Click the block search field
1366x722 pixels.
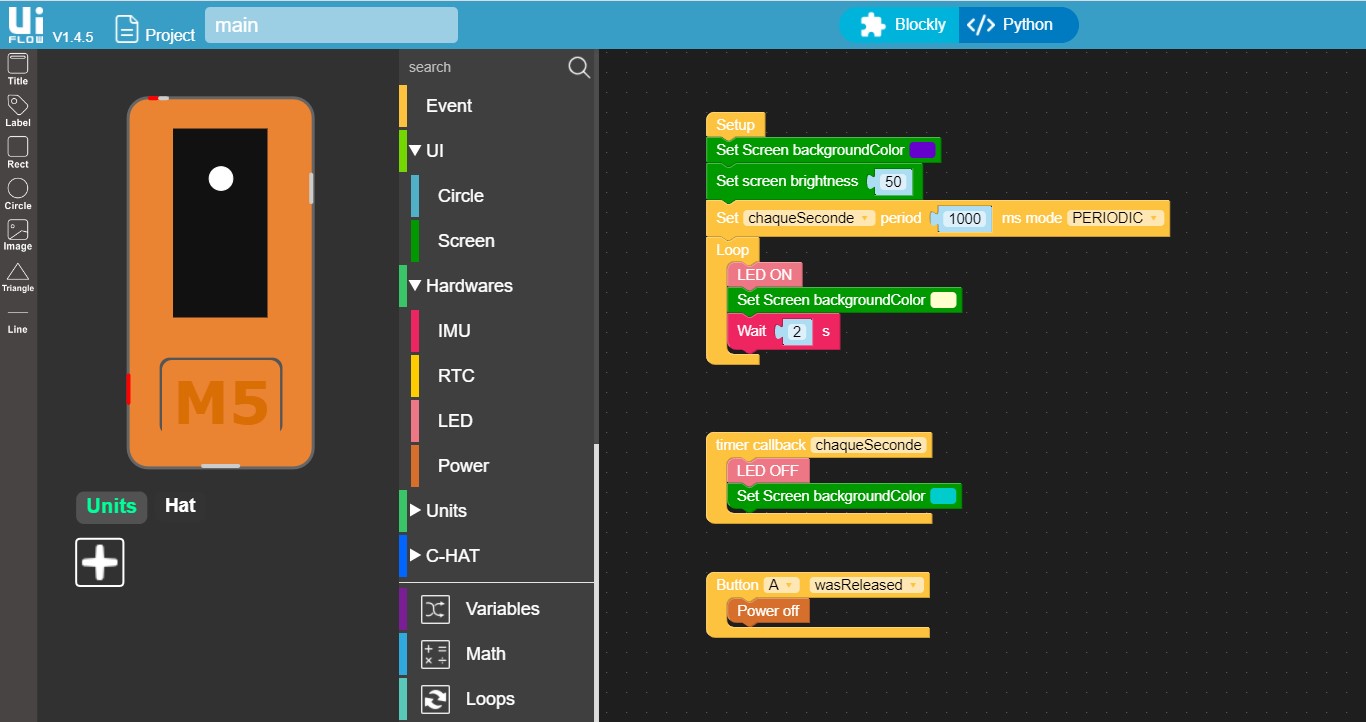click(484, 67)
